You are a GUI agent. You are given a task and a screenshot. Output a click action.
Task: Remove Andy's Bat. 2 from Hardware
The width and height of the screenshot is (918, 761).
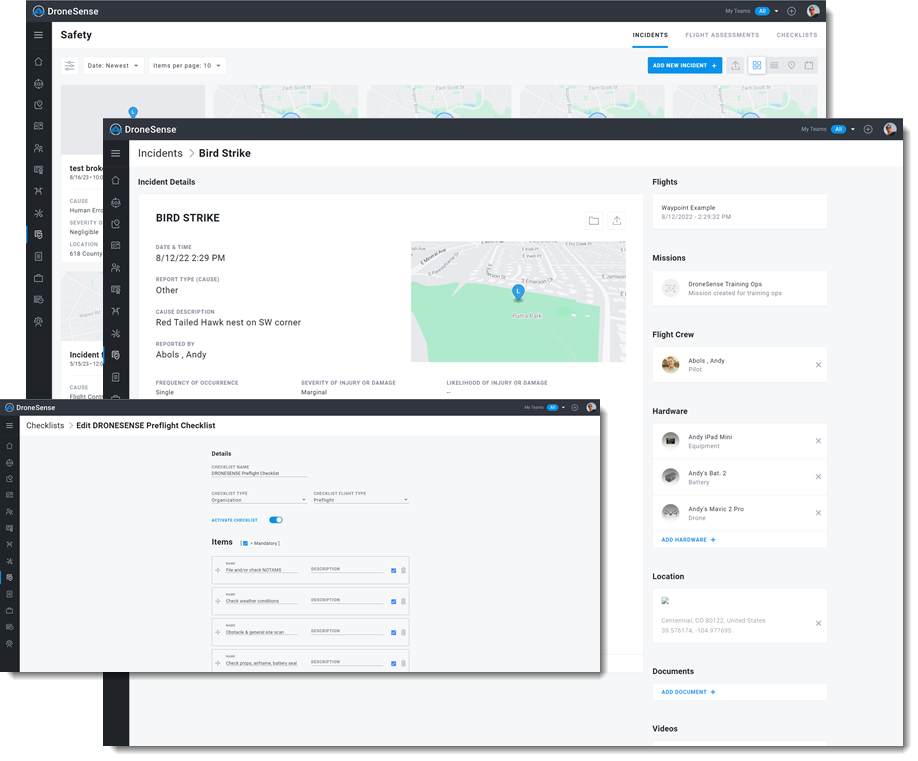(818, 477)
